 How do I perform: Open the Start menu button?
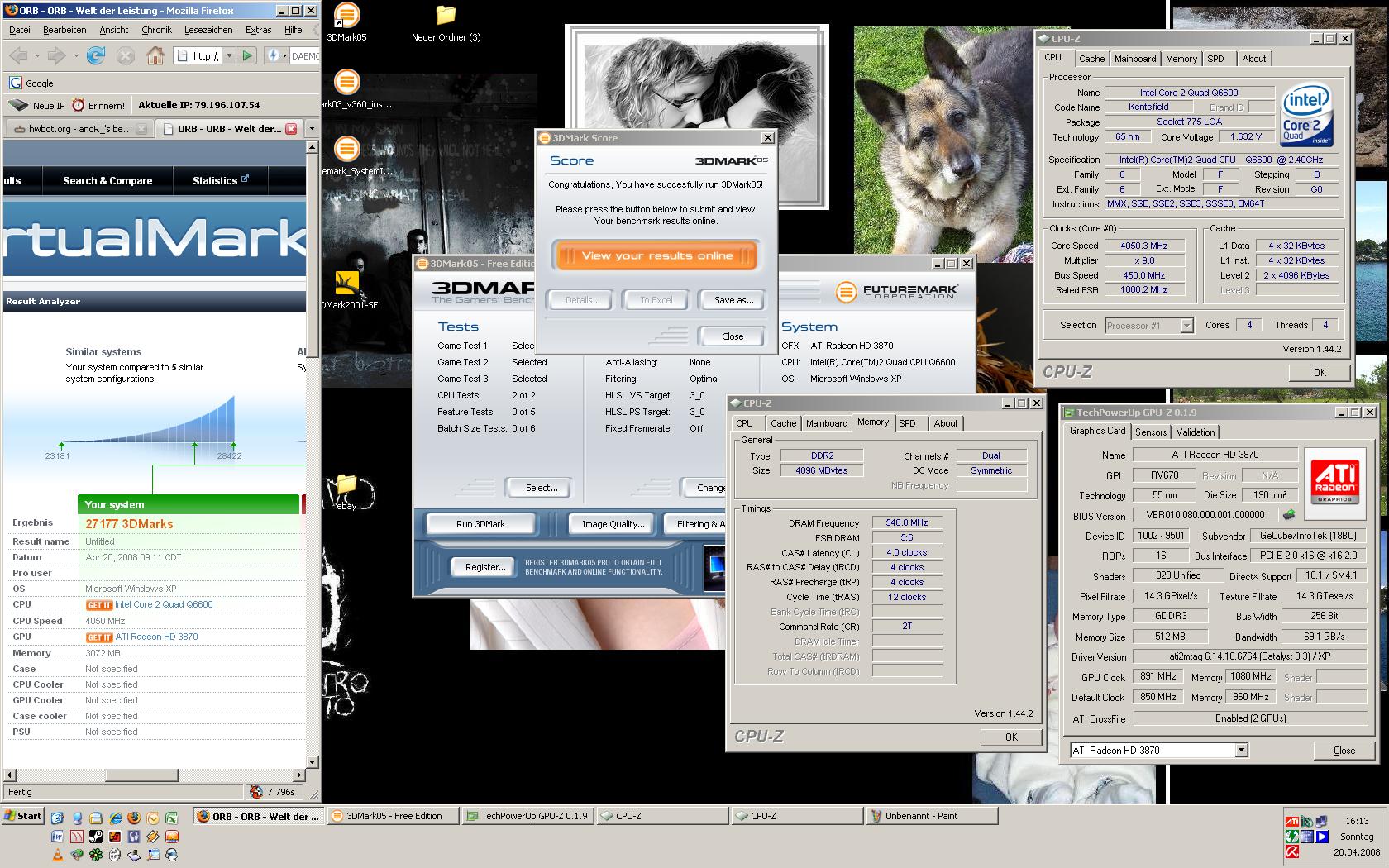23,816
